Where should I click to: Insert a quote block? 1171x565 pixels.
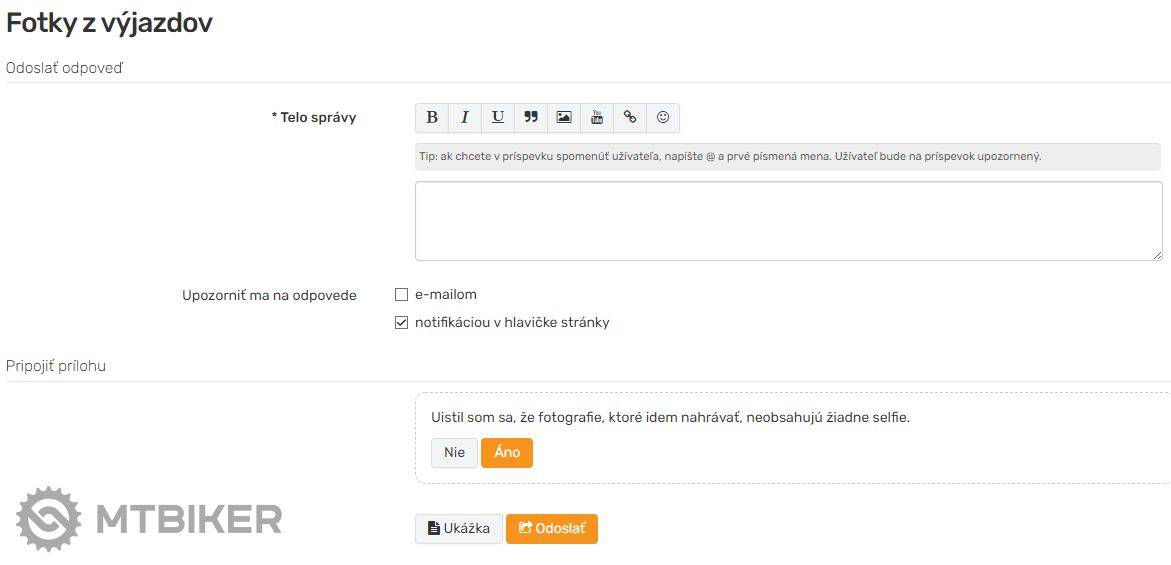[531, 118]
